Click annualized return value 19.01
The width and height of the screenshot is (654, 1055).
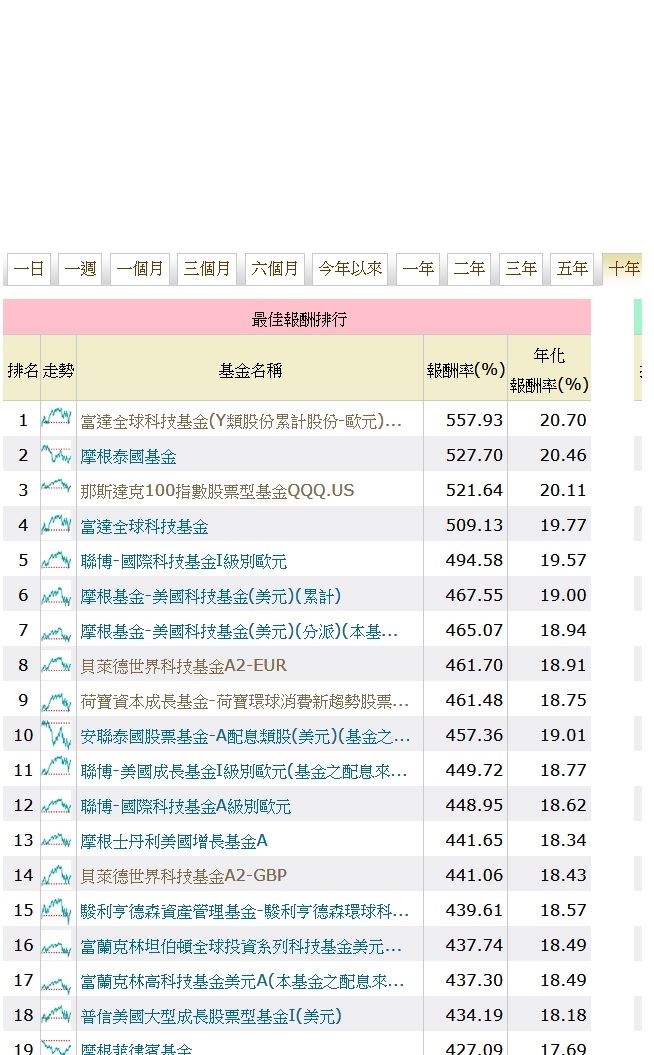click(x=563, y=735)
